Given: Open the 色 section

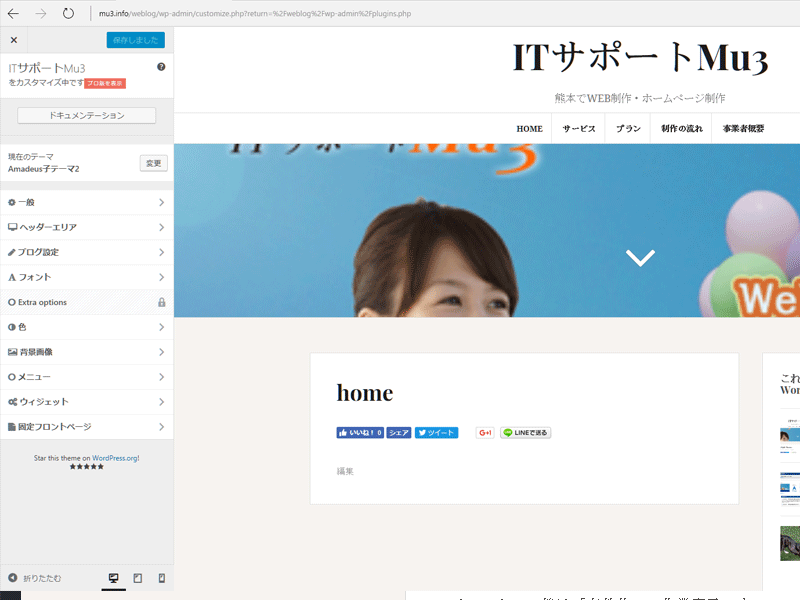Looking at the screenshot, I should pyautogui.click(x=87, y=327).
